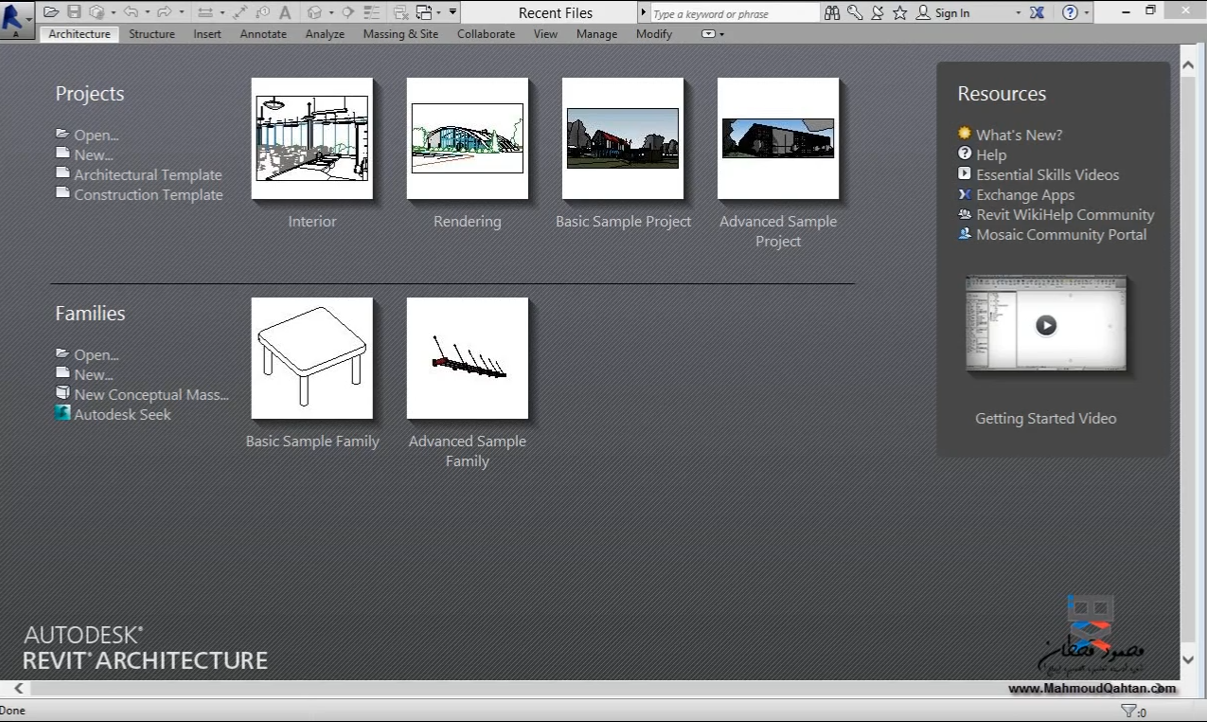Viewport: 1207px width, 722px height.
Task: Click the Section tool icon
Action: coord(348,12)
